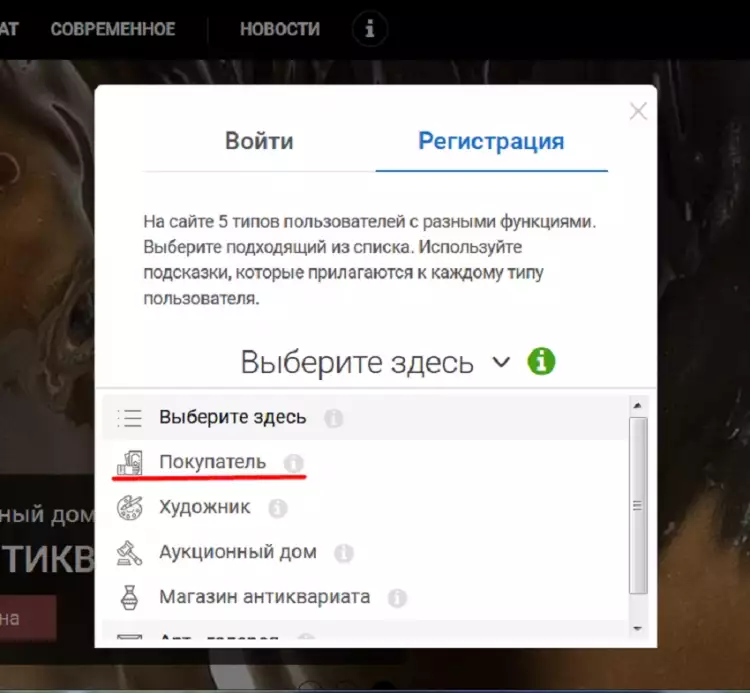The image size is (750, 693).
Task: Click the info icon next to Аукционный дом
Action: 344,553
